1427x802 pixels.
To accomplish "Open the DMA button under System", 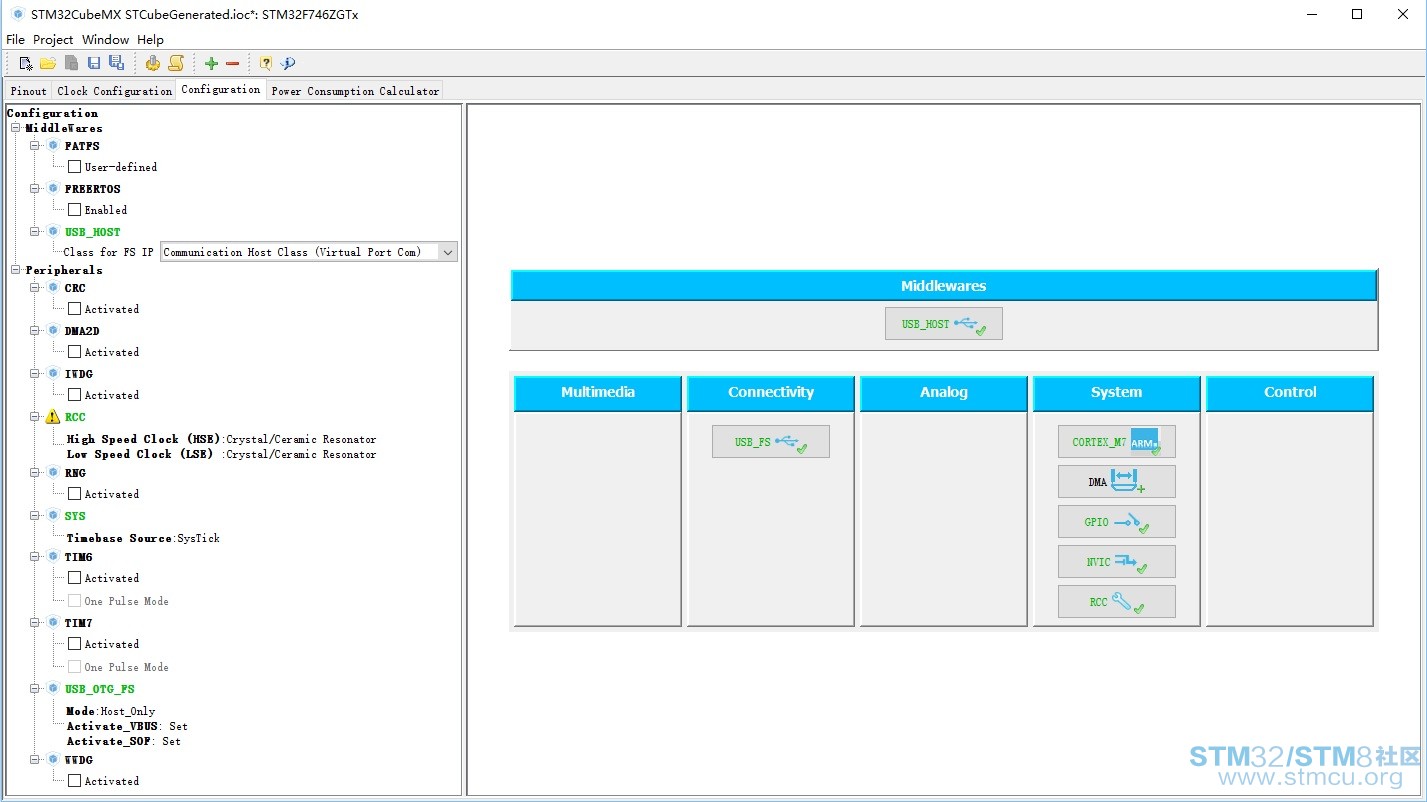I will (x=1116, y=482).
